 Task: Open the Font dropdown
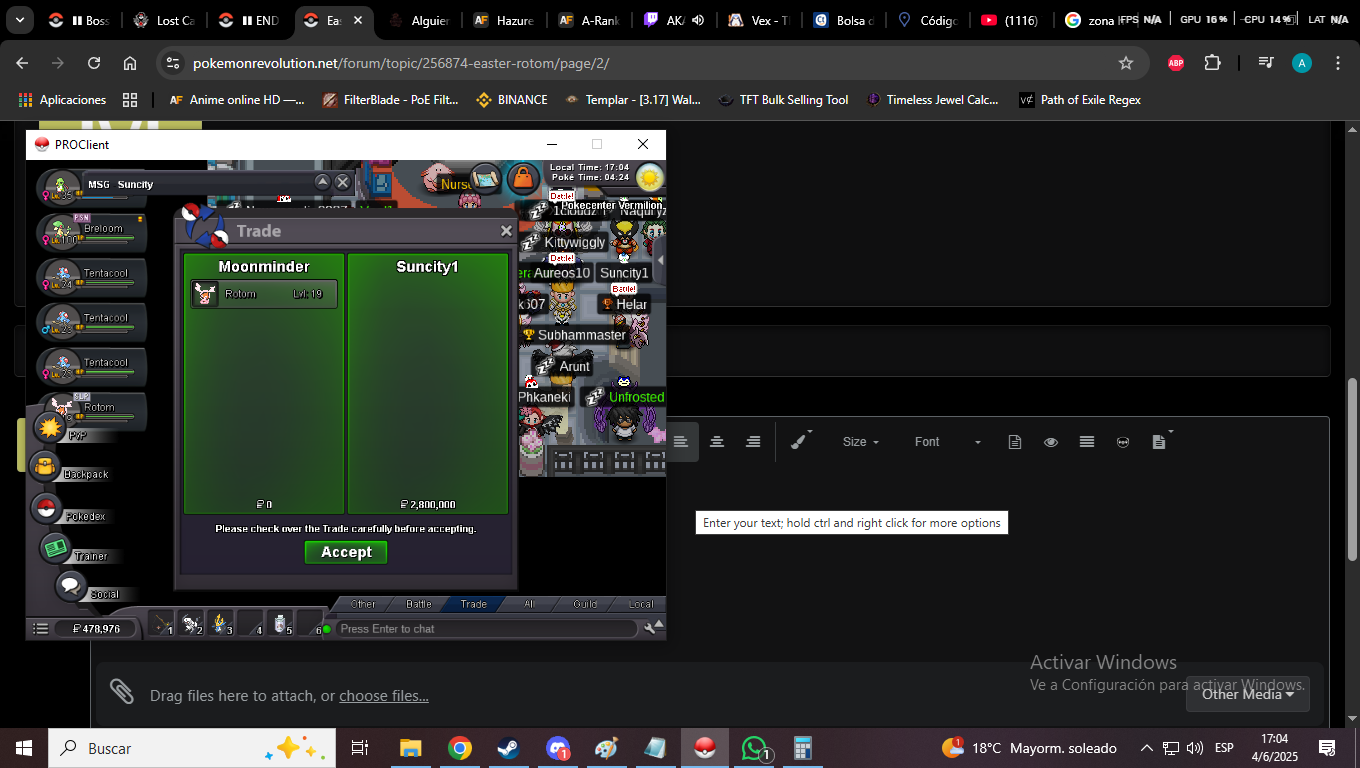948,442
